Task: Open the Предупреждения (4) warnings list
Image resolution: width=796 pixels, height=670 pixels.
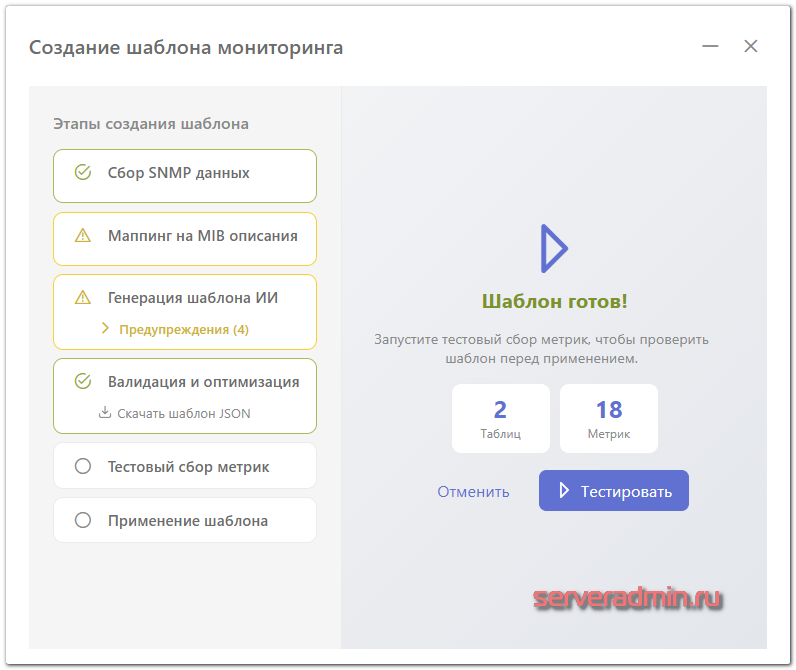Action: 183,329
